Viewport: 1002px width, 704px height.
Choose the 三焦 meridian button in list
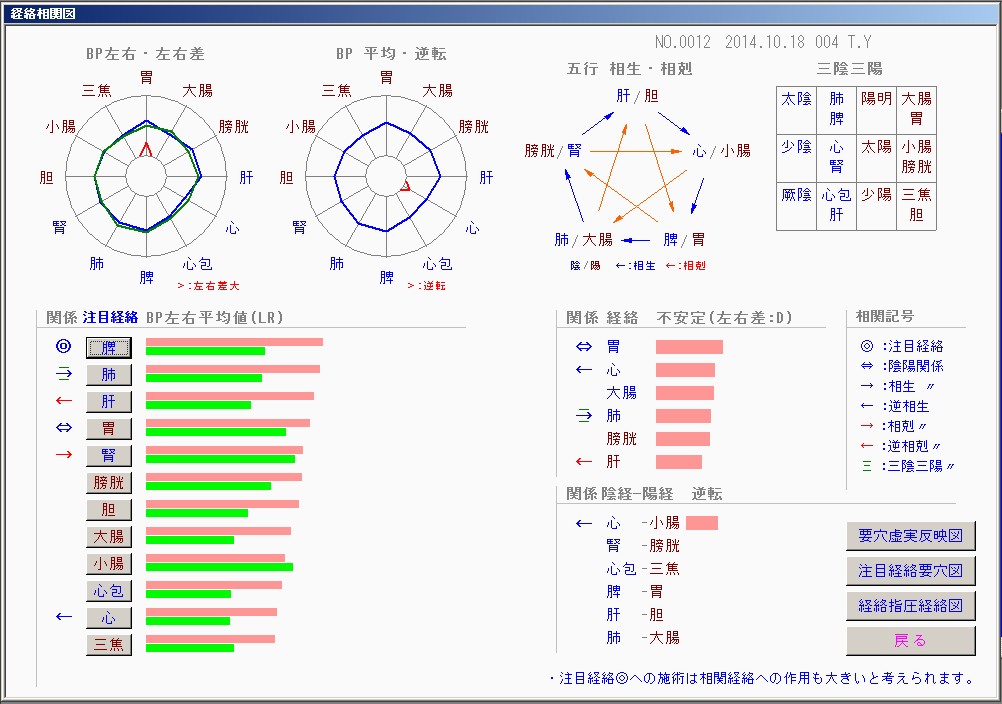click(x=109, y=645)
